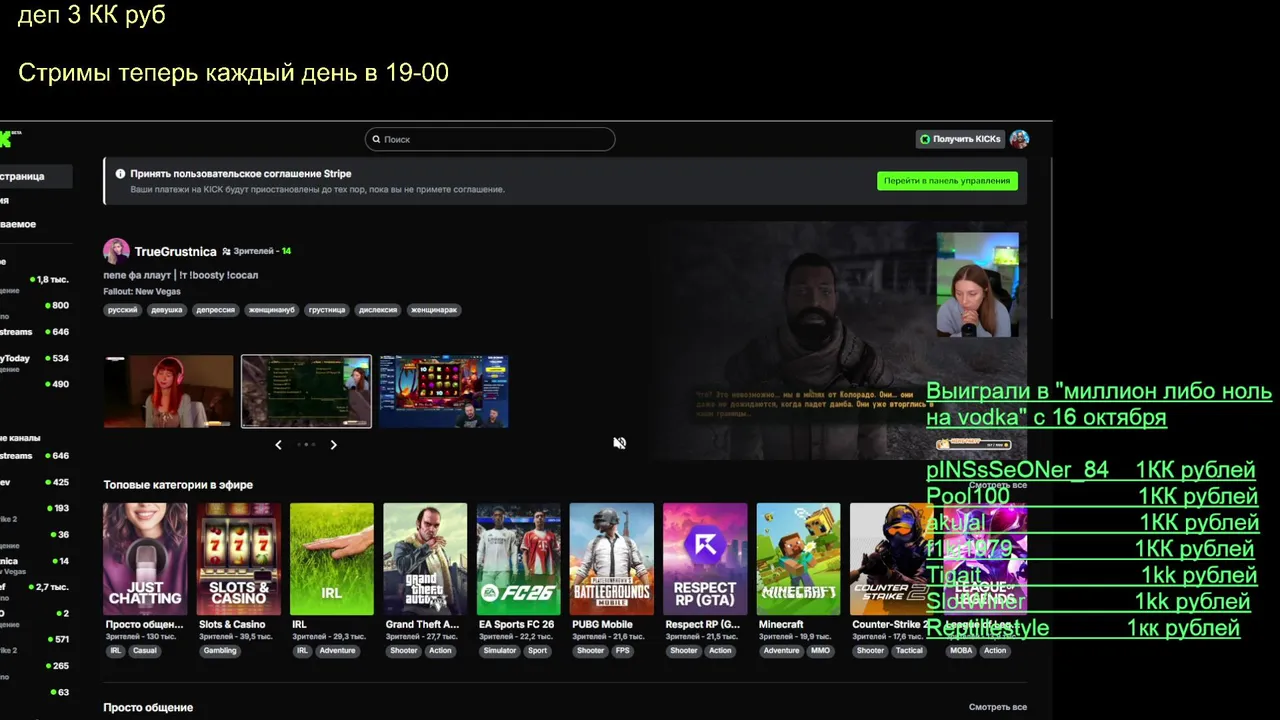Image resolution: width=1280 pixels, height=720 pixels.
Task: Click the carousel page dots indicator
Action: pyautogui.click(x=306, y=445)
